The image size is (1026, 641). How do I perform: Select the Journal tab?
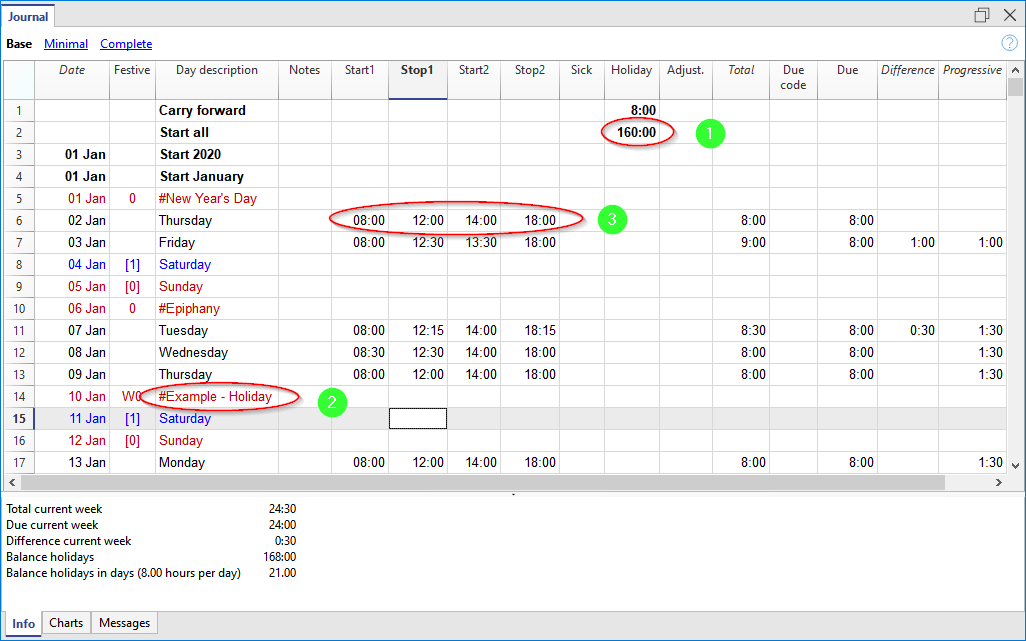(x=28, y=16)
